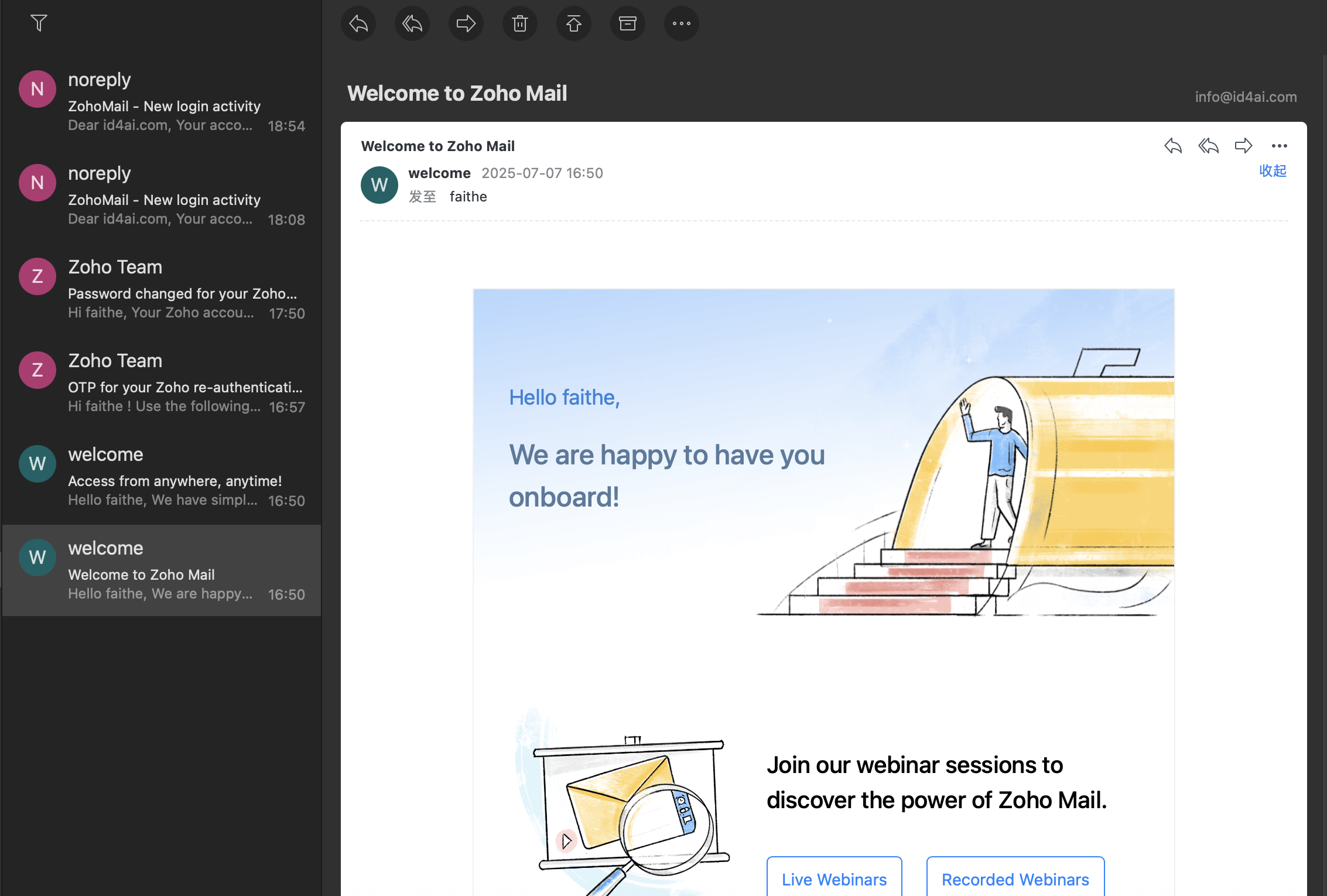Click the forward icon in the message header
The image size is (1327, 896).
pyautogui.click(x=1243, y=146)
